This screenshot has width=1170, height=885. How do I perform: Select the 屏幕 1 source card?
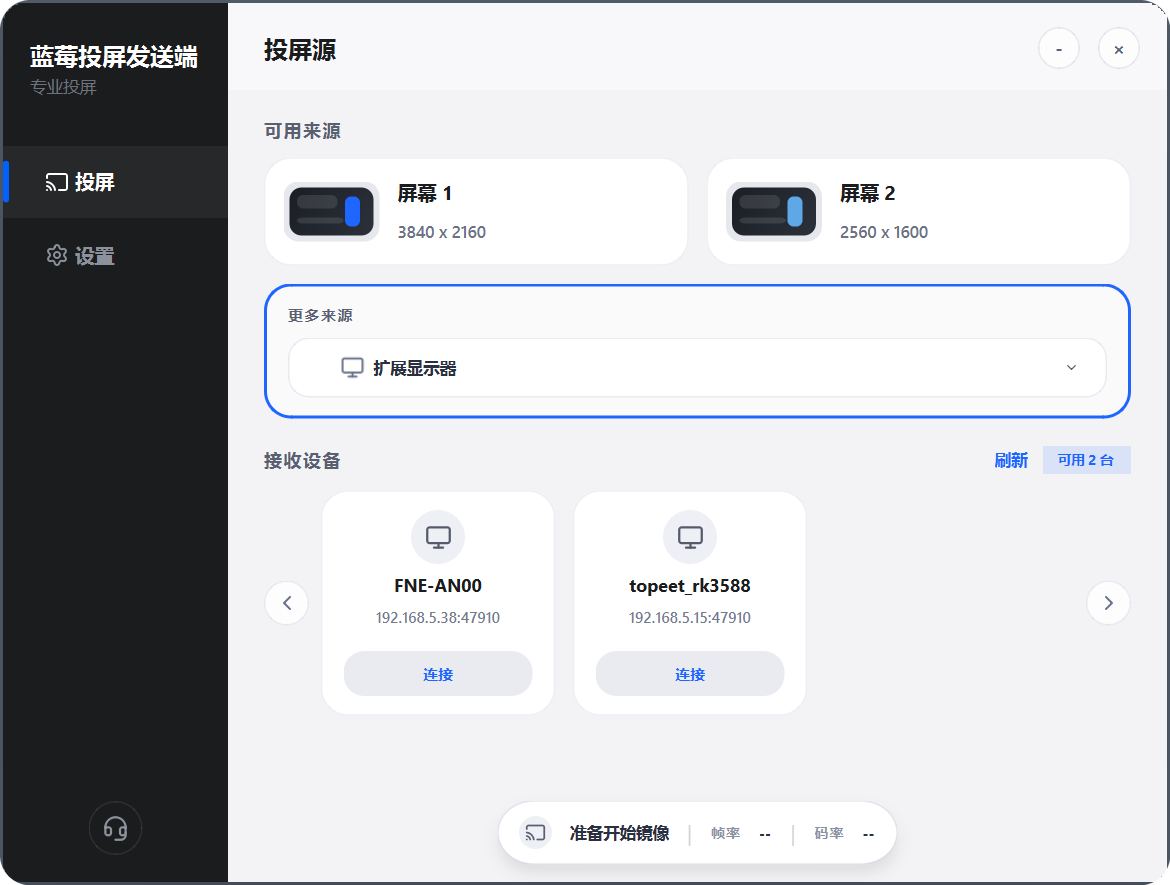[x=475, y=211]
